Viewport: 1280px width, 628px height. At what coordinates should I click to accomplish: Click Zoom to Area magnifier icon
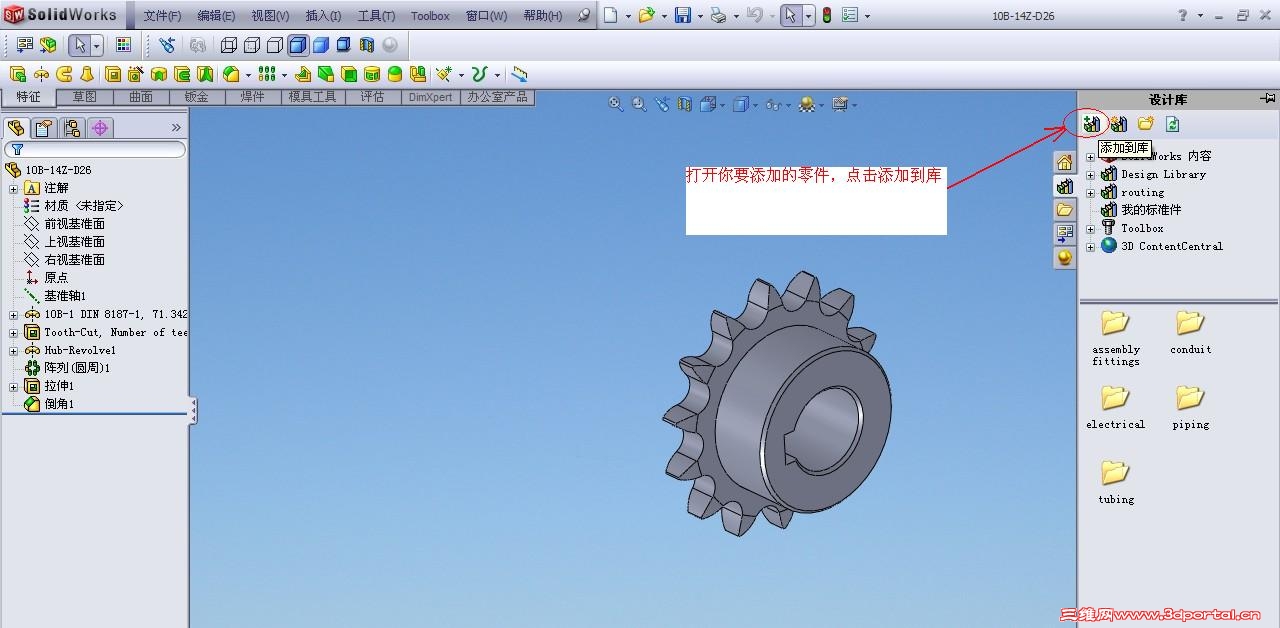[x=639, y=104]
